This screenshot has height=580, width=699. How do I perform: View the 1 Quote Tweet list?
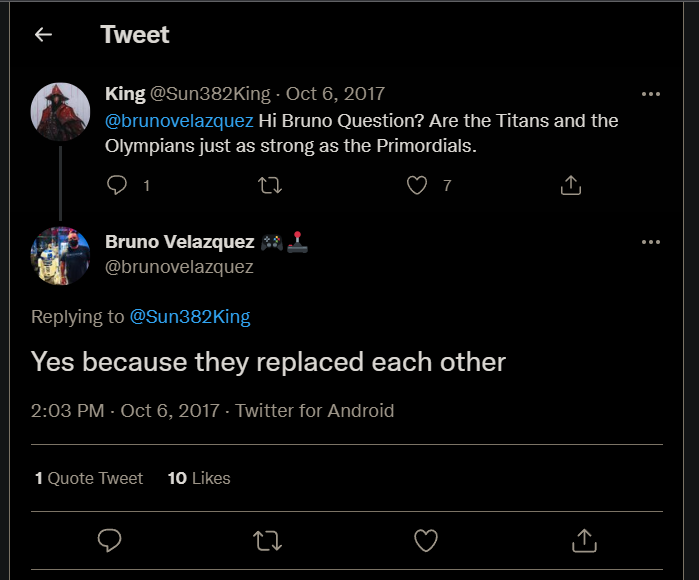pyautogui.click(x=89, y=478)
